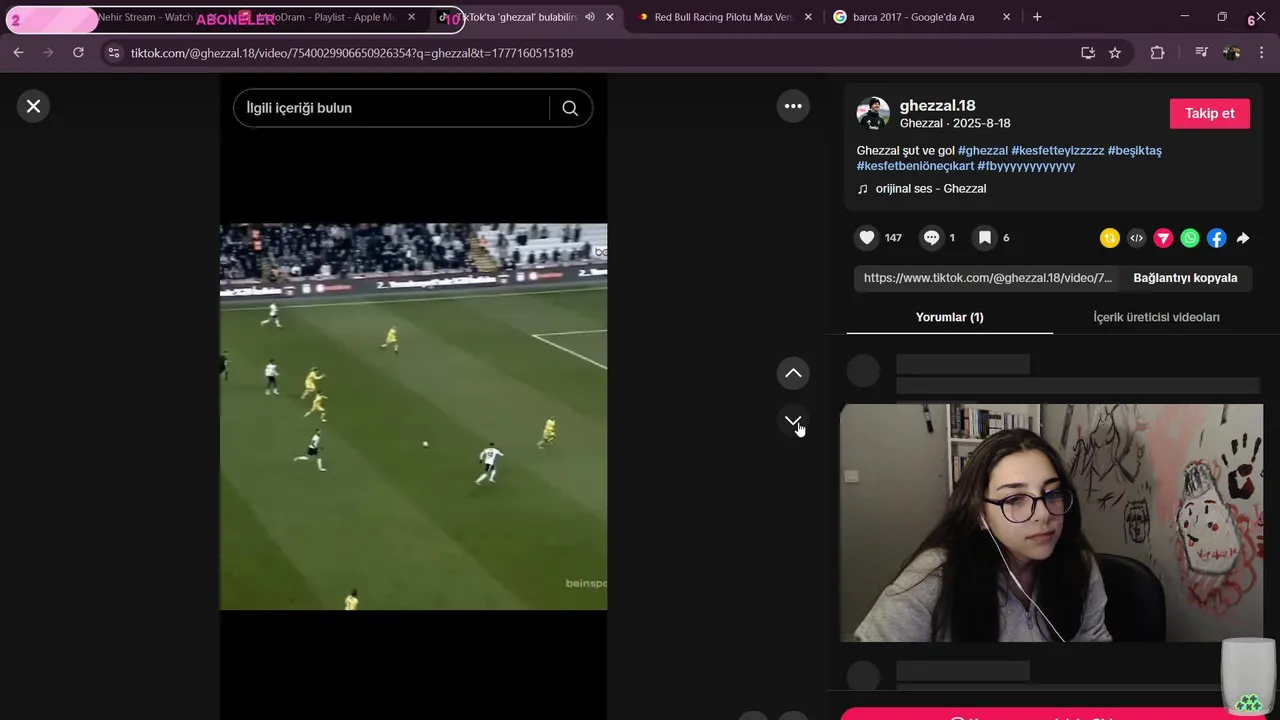Screen dimensions: 1280x720
Task: Click the tiktok.com address bar URL
Action: (352, 53)
